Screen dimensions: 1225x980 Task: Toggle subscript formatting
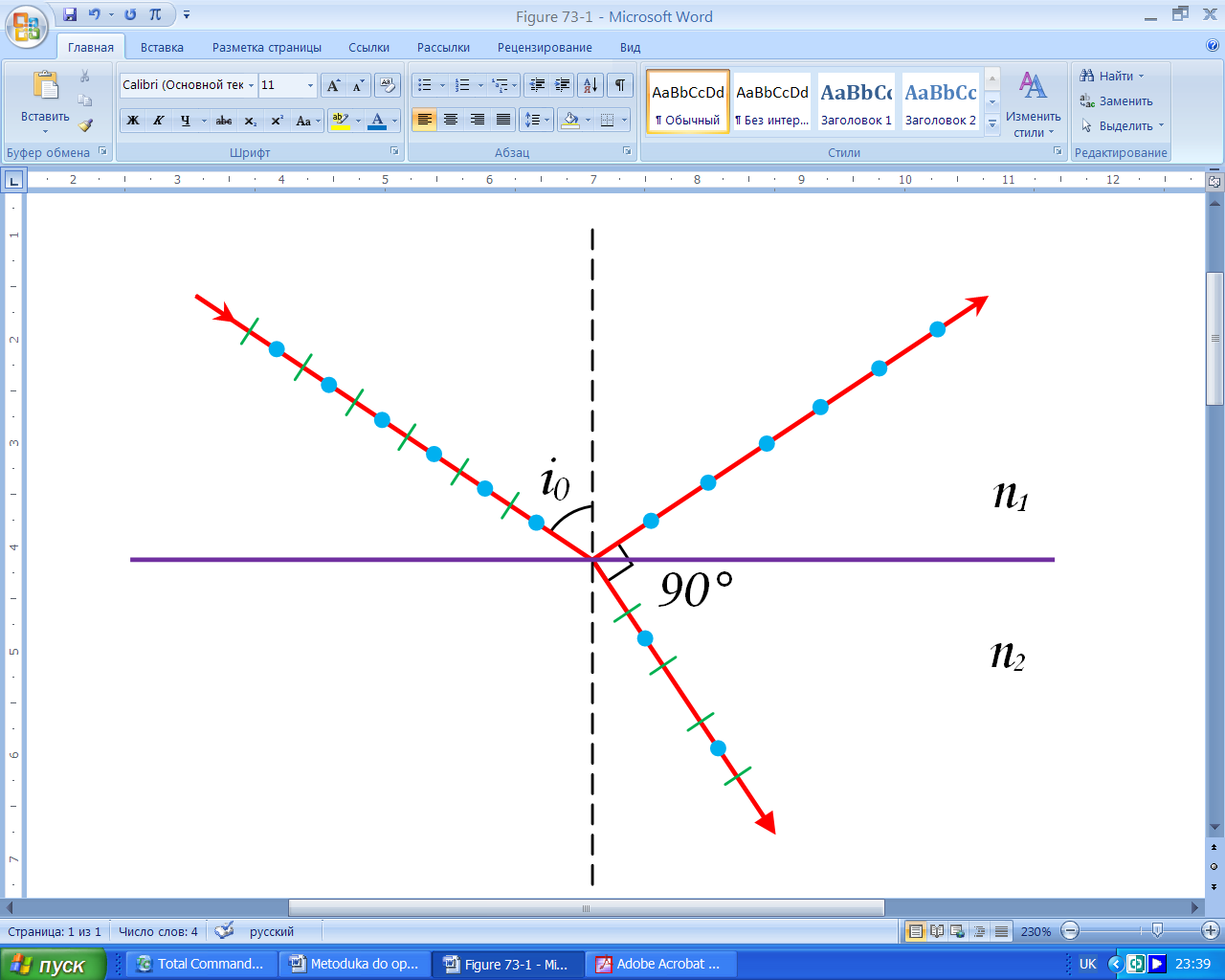point(250,121)
